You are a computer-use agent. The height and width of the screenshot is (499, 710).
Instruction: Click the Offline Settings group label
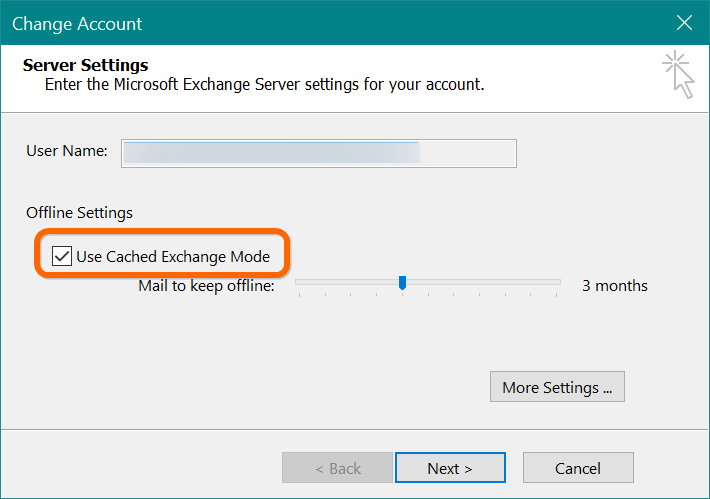(x=79, y=212)
